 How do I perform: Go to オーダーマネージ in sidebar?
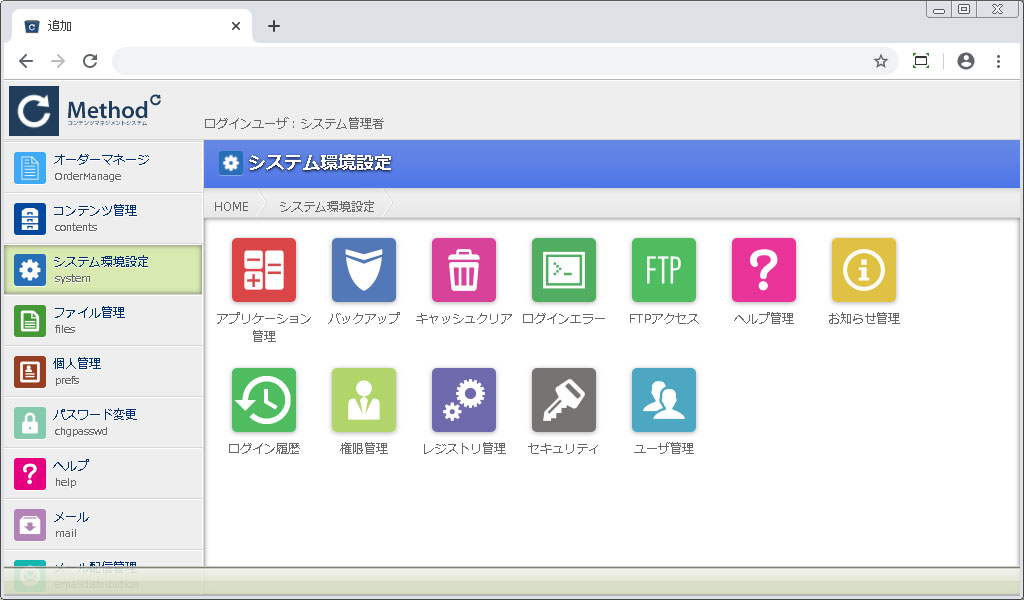(102, 167)
